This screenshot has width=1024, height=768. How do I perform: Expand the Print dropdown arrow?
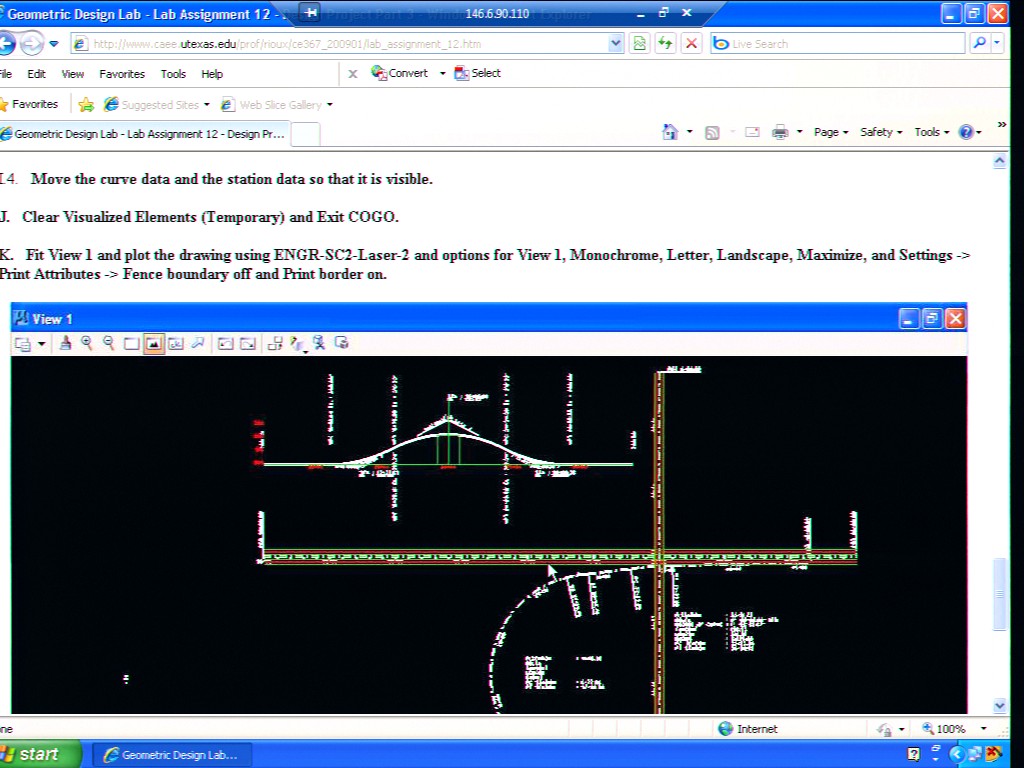pos(799,132)
